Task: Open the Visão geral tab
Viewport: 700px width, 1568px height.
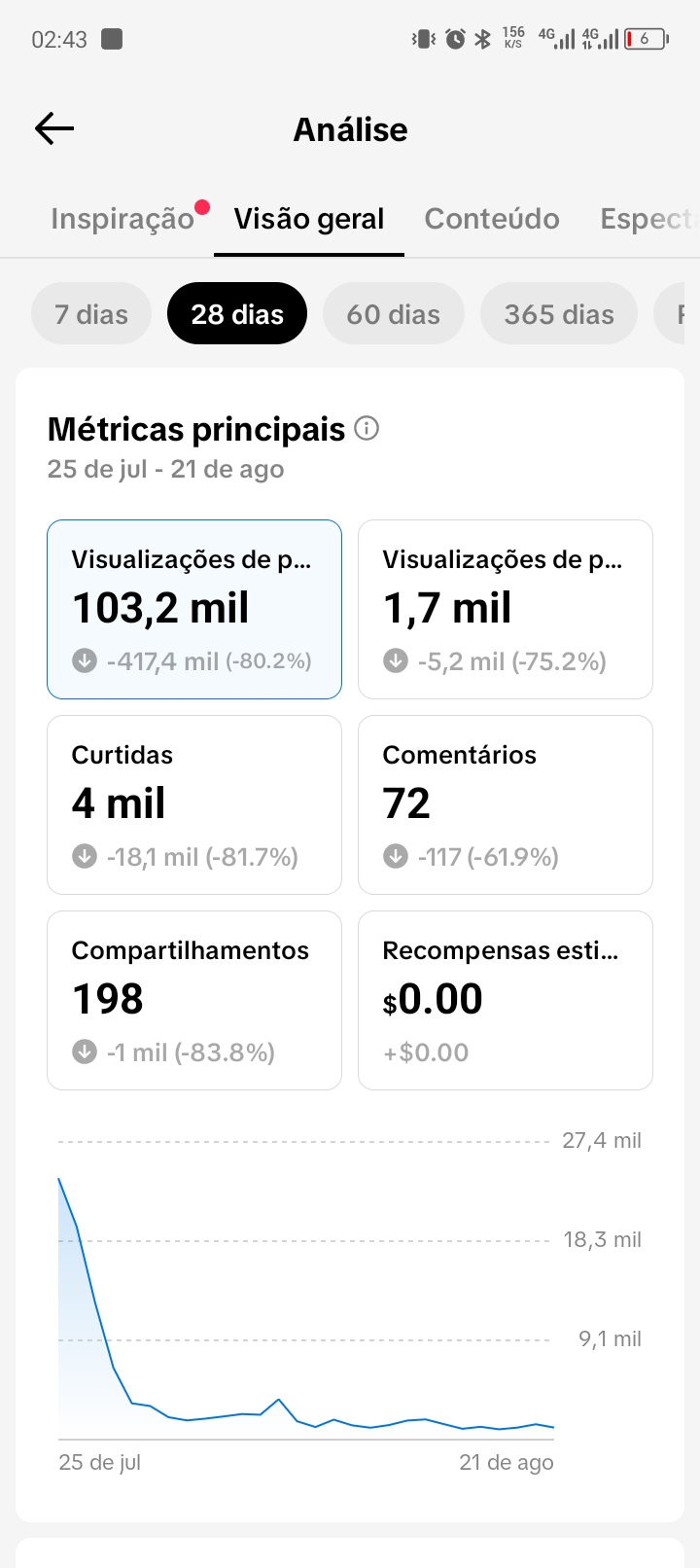Action: pyautogui.click(x=309, y=219)
